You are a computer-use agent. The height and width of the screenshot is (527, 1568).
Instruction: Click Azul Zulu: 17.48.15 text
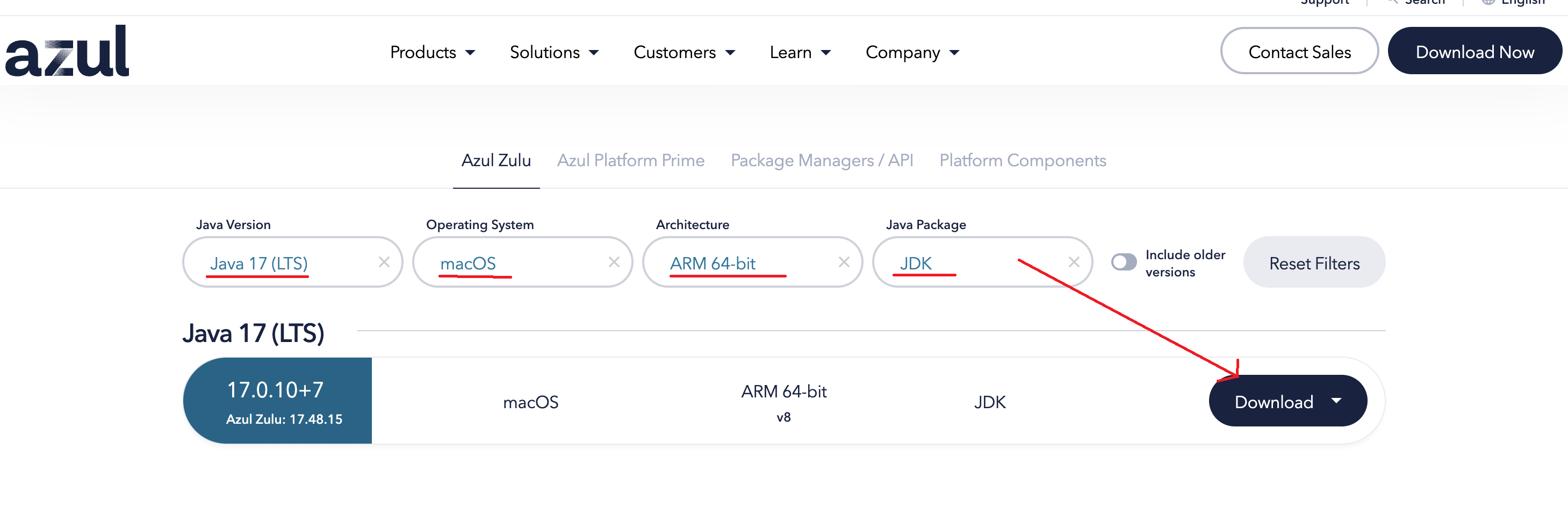284,420
